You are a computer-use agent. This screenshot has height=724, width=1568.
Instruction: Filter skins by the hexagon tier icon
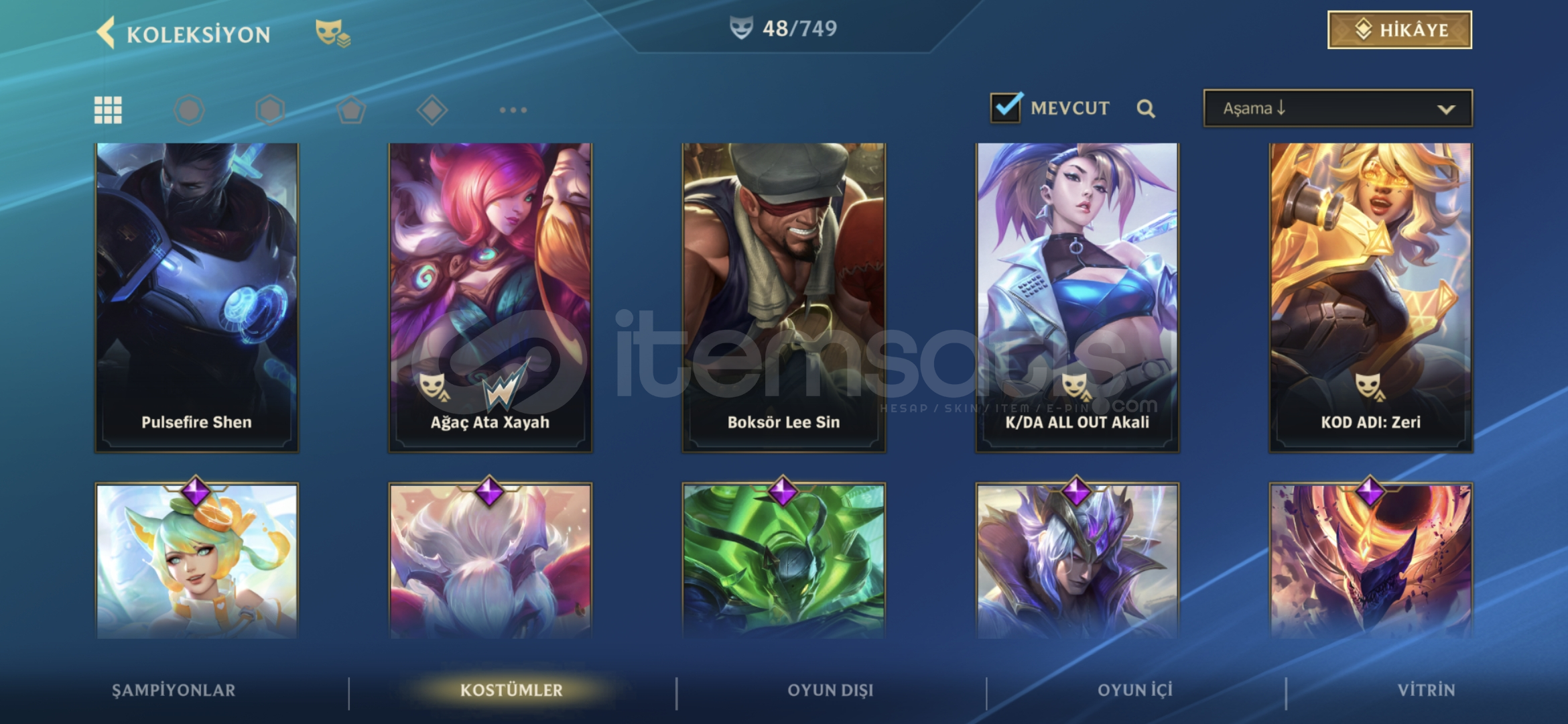point(270,110)
